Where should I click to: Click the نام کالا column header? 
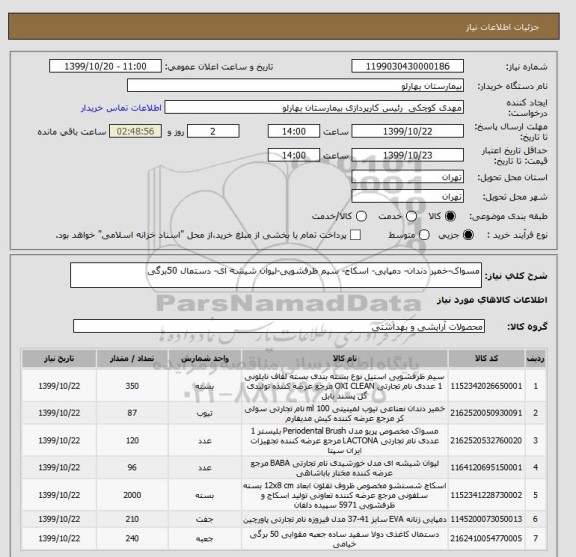pos(345,359)
